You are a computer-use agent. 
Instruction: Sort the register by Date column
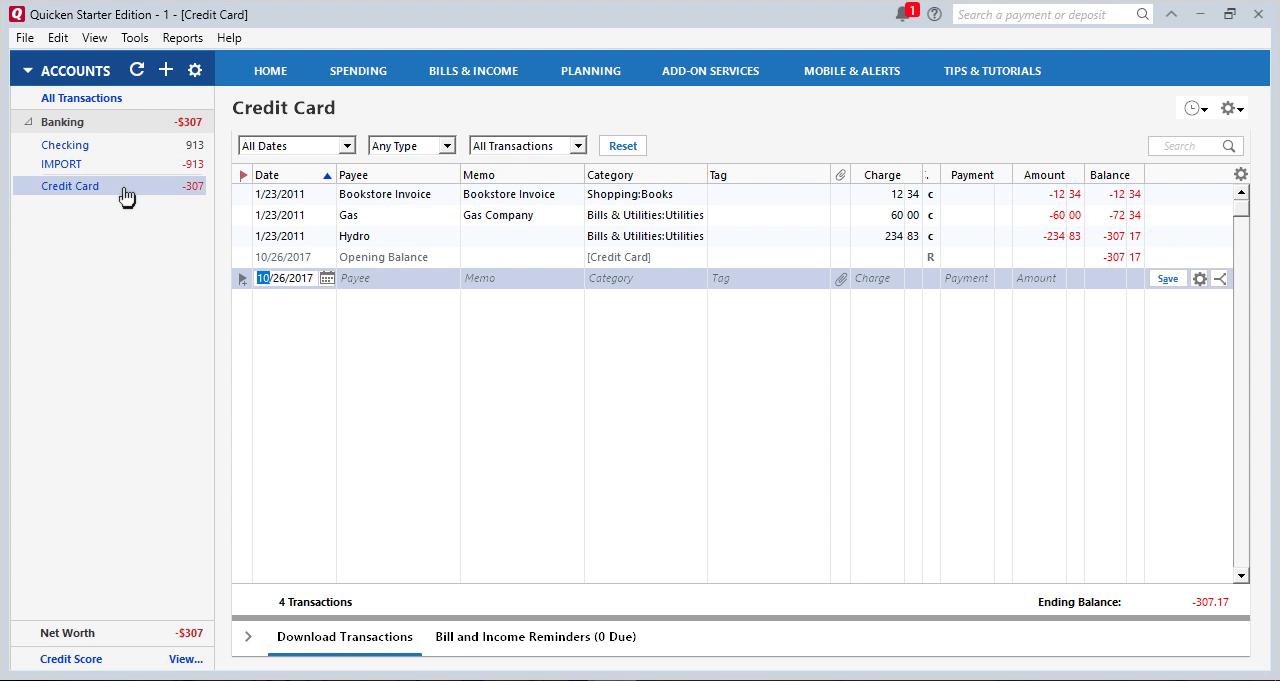[x=293, y=175]
